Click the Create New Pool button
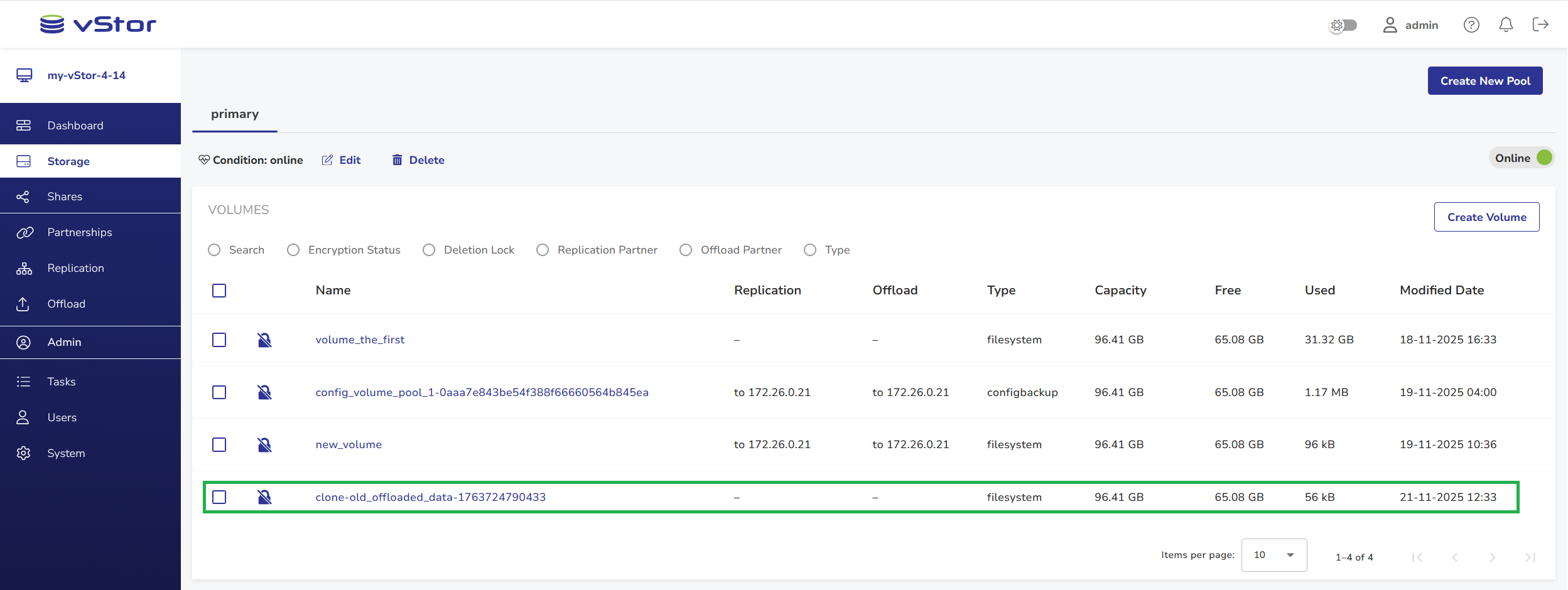 tap(1484, 81)
